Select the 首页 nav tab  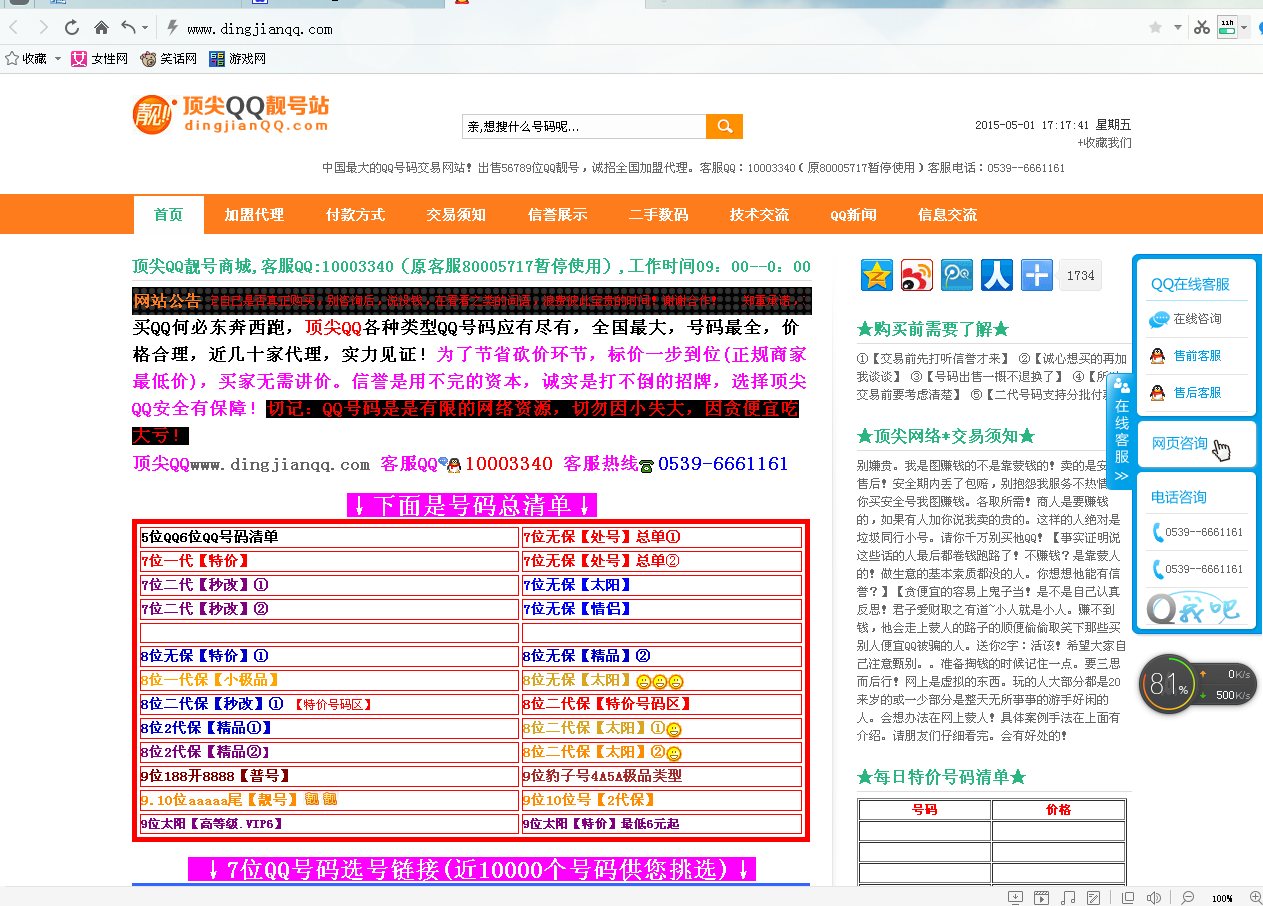169,215
